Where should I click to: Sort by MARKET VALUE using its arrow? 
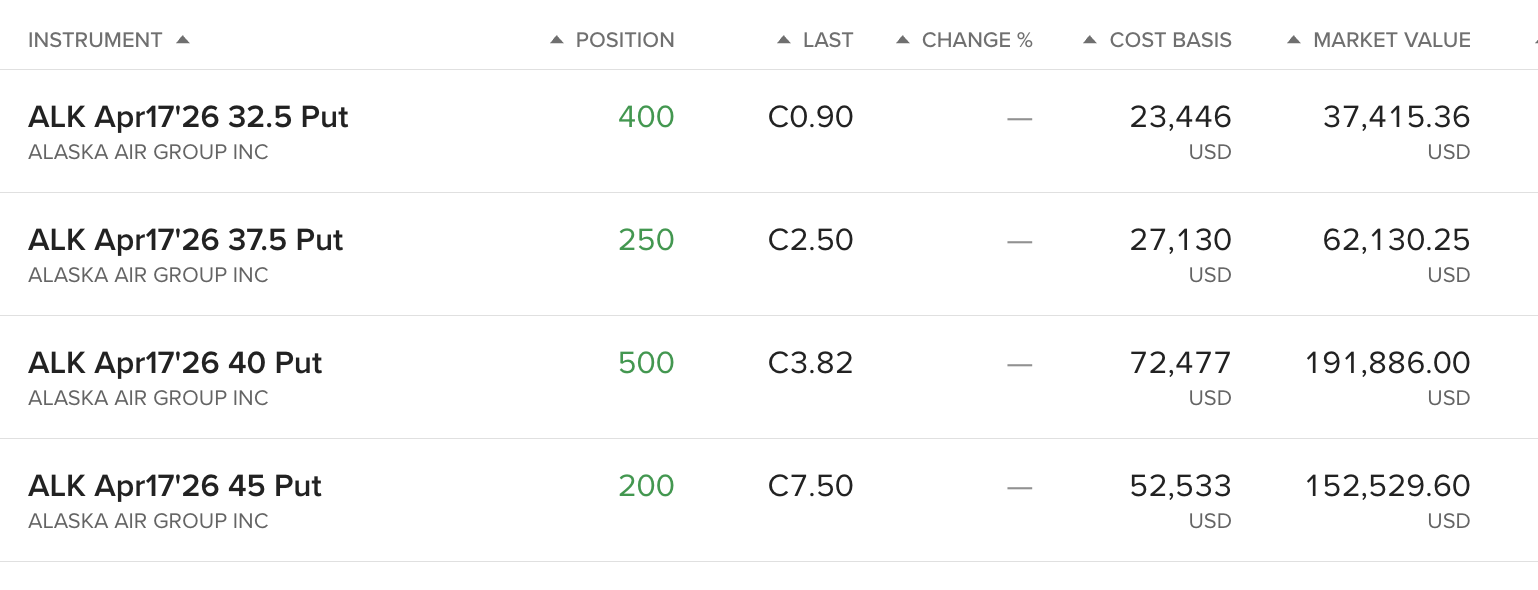[1293, 40]
